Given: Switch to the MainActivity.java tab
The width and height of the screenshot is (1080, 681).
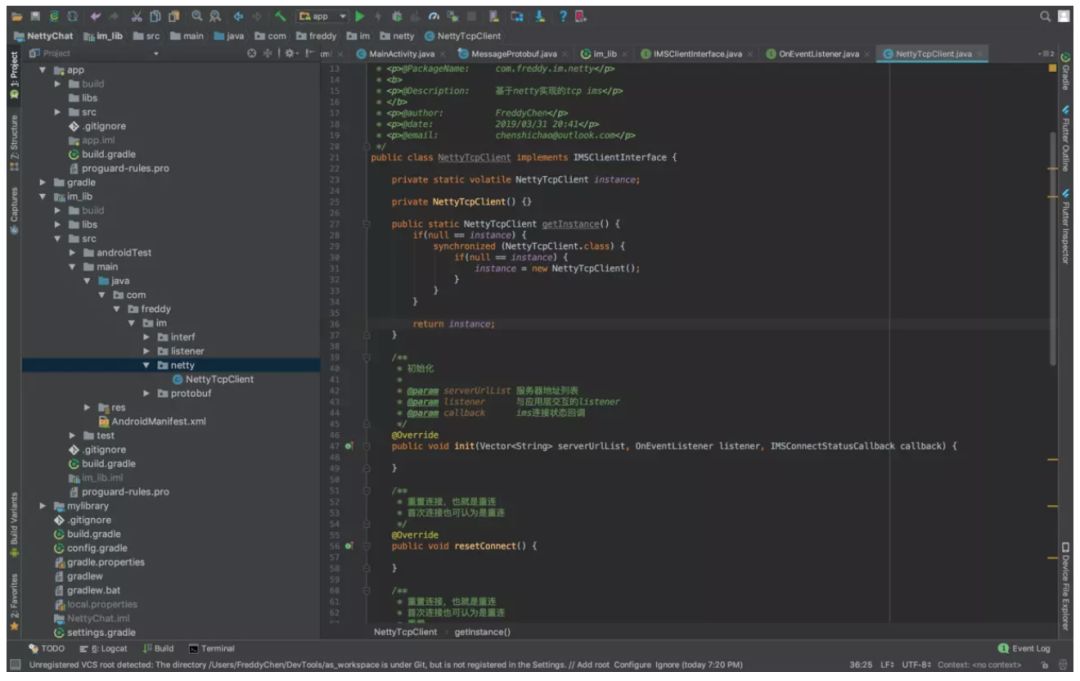Looking at the screenshot, I should point(400,54).
